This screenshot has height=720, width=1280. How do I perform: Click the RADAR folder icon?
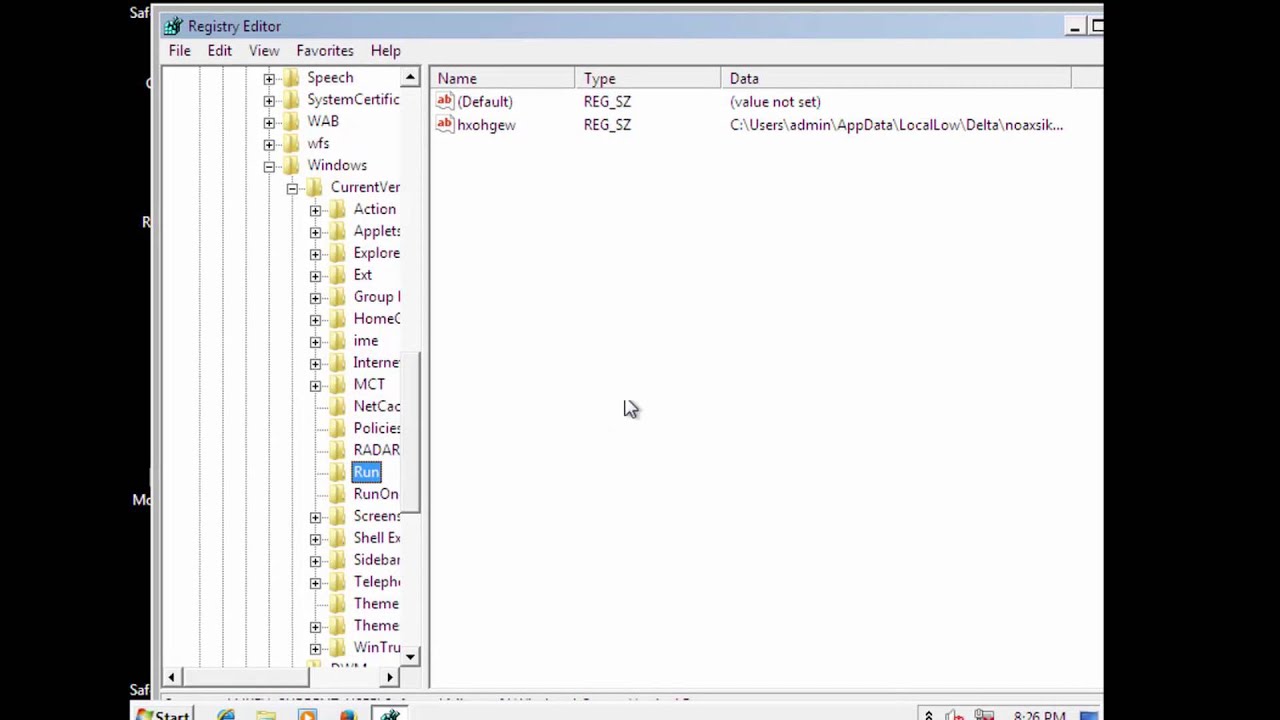337,450
